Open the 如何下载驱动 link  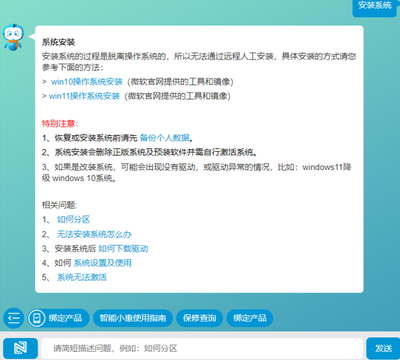pos(123,249)
